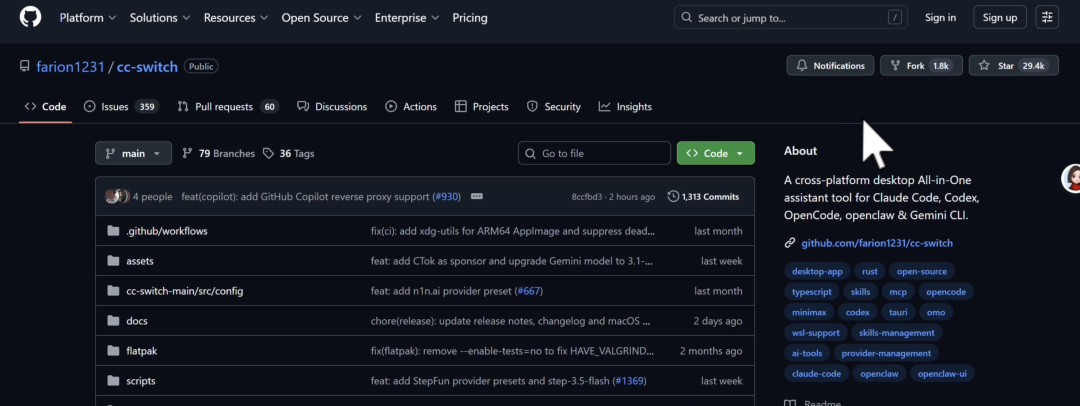Viewport: 1080px width, 406px height.
Task: Open the 1,313 Commits history
Action: [x=703, y=197]
